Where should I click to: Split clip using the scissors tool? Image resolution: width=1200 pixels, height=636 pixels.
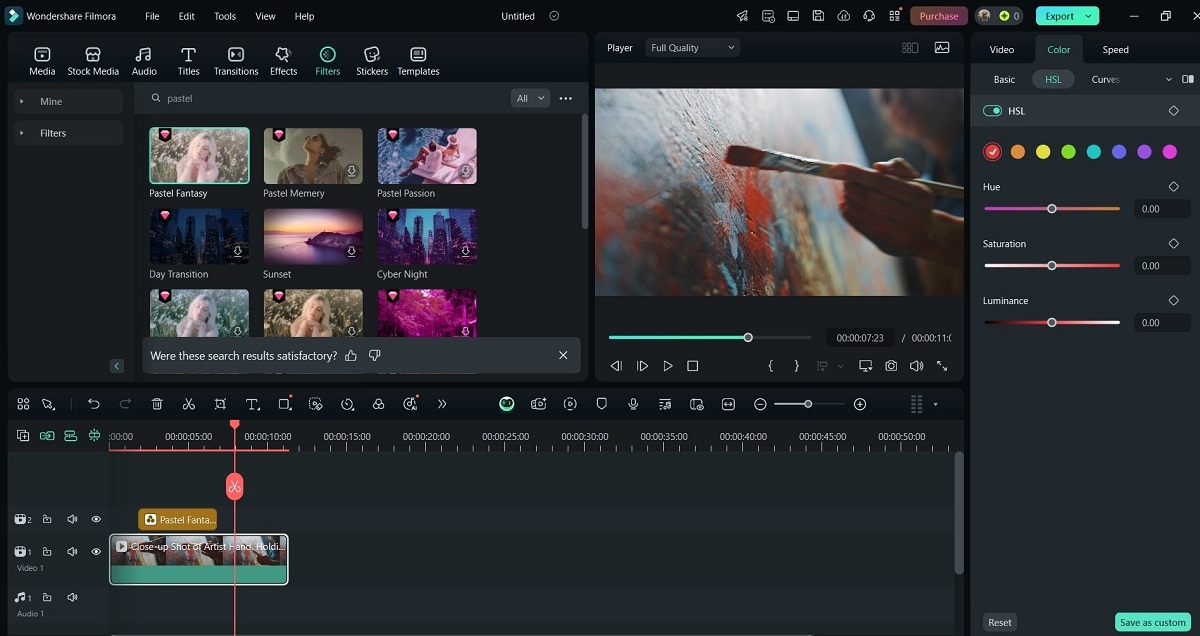point(188,404)
